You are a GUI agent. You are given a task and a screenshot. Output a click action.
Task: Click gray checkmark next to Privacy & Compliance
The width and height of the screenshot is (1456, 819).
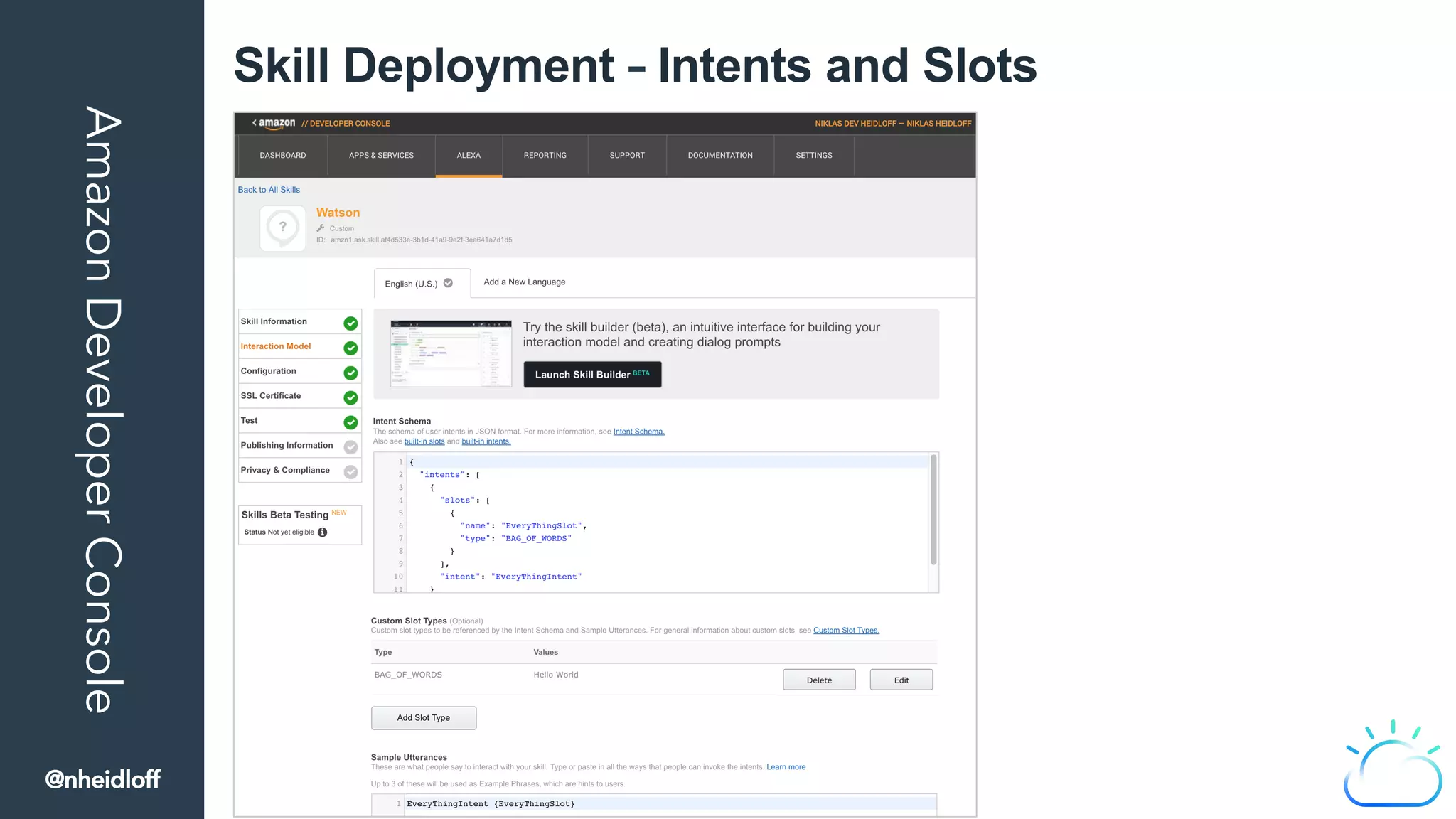click(x=350, y=472)
